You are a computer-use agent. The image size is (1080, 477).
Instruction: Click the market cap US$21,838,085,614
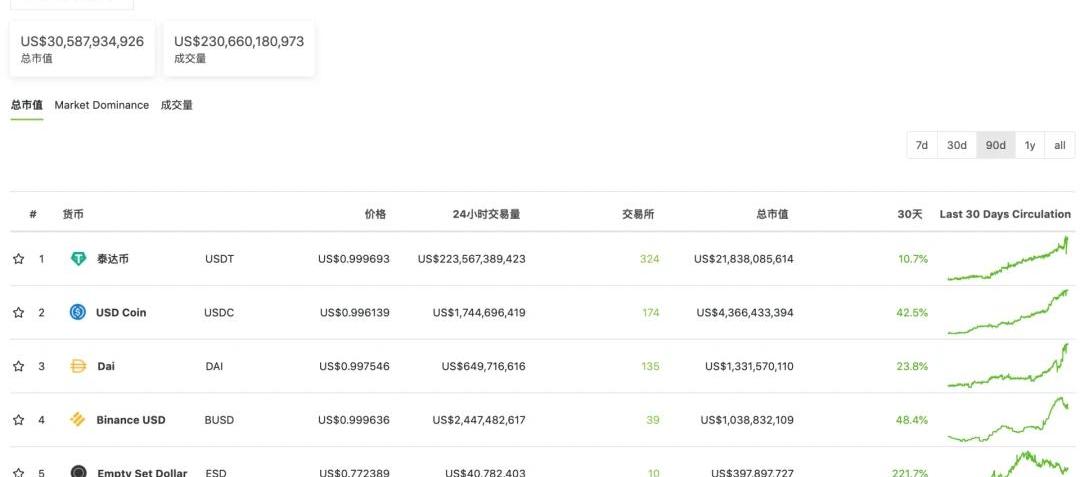744,259
